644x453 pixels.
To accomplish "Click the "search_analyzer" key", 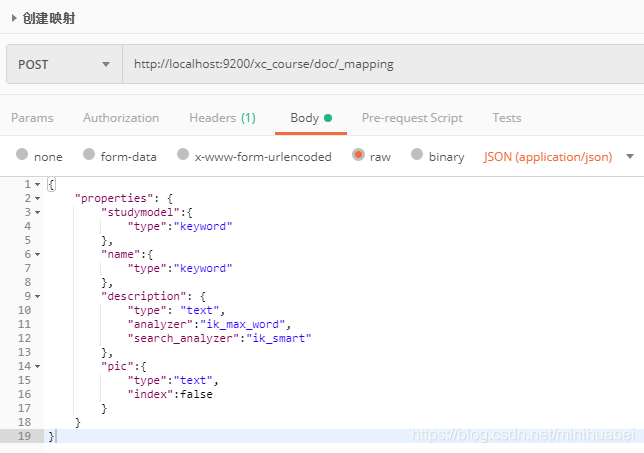I will [x=183, y=338].
